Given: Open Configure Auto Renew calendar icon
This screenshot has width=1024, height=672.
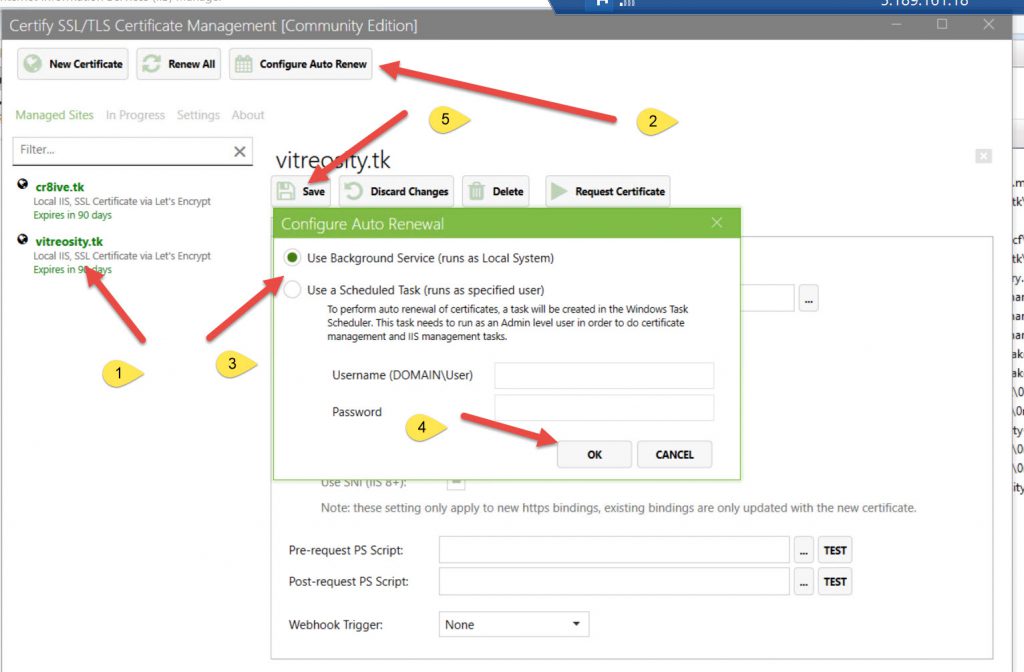Looking at the screenshot, I should 243,64.
